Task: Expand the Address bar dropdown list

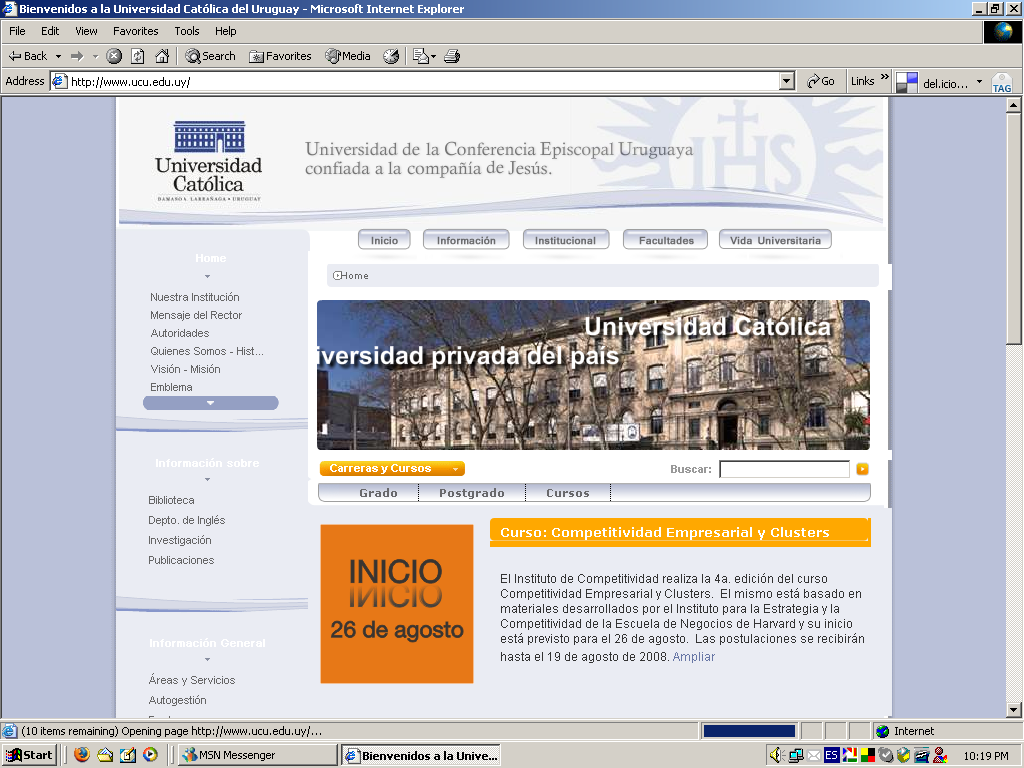Action: 787,81
